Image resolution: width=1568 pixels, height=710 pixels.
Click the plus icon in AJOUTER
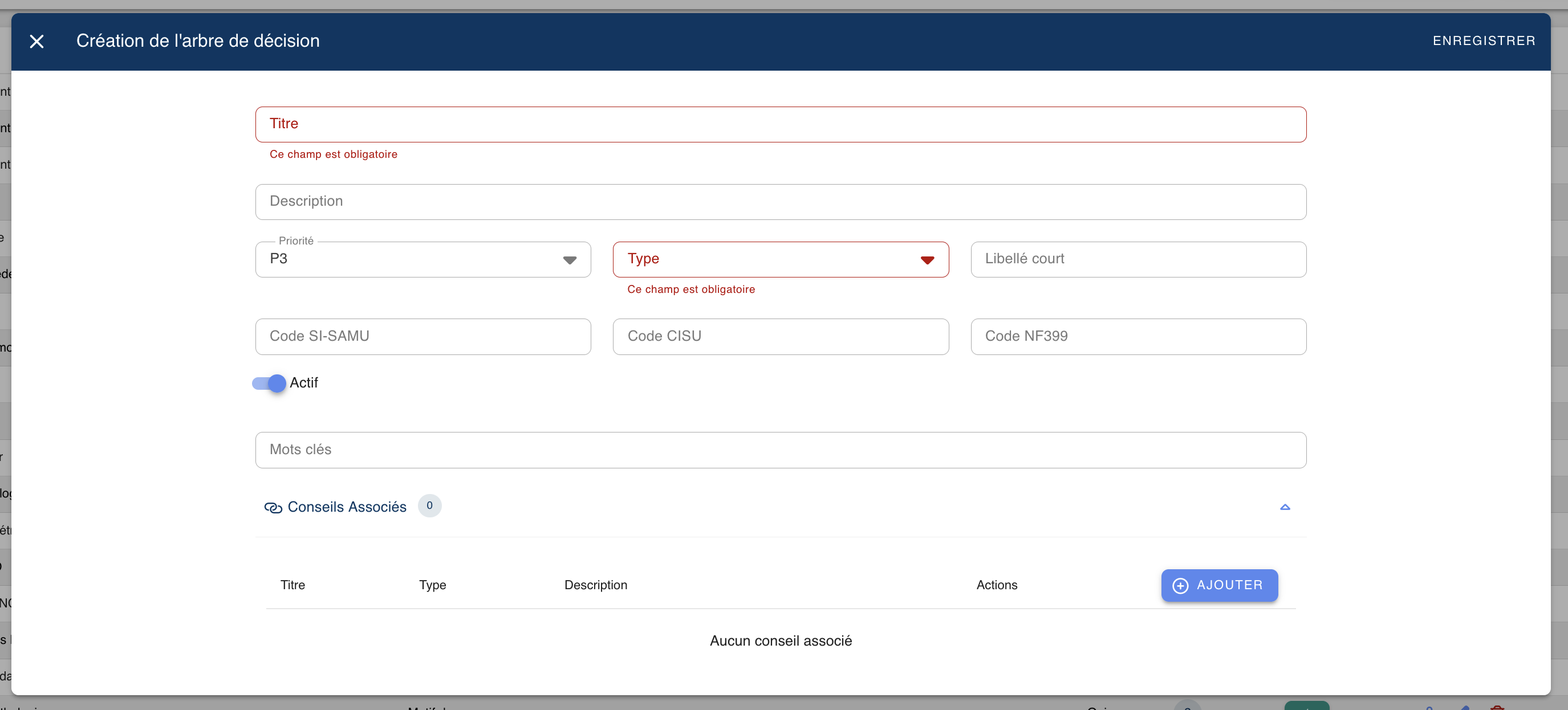coord(1180,585)
